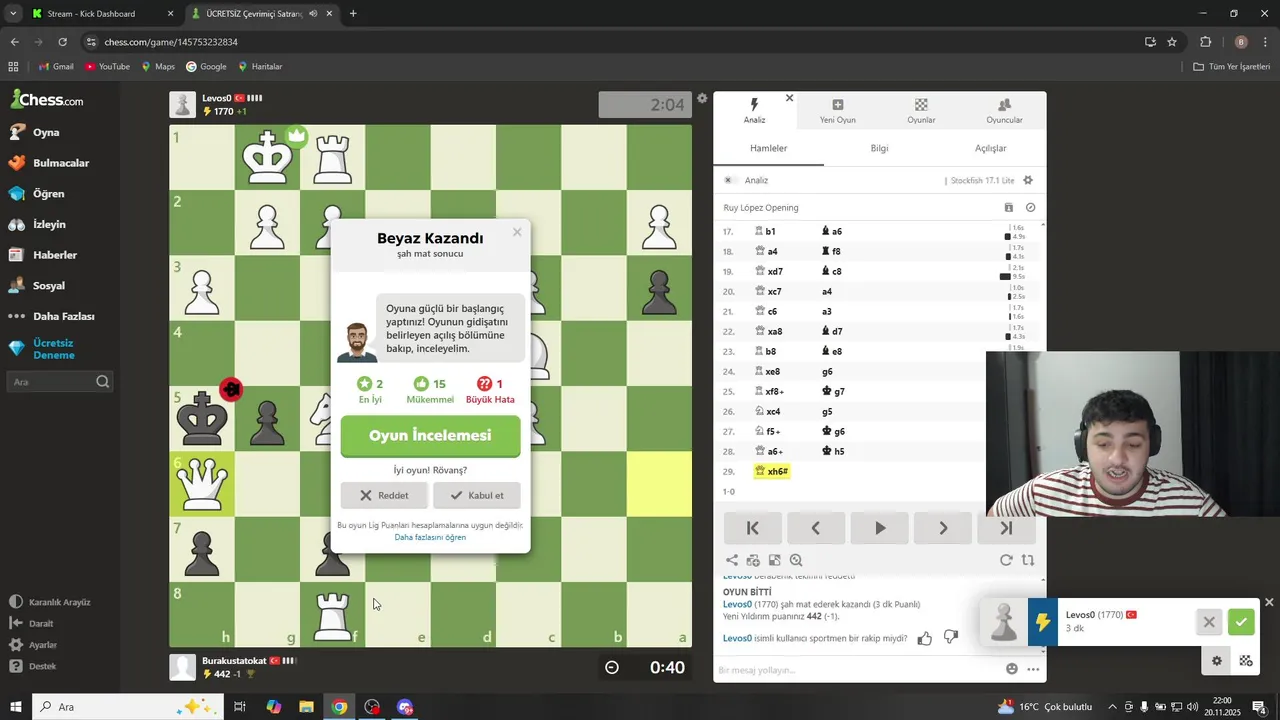Open Windows Start menu
This screenshot has height=720, width=1280.
point(16,707)
